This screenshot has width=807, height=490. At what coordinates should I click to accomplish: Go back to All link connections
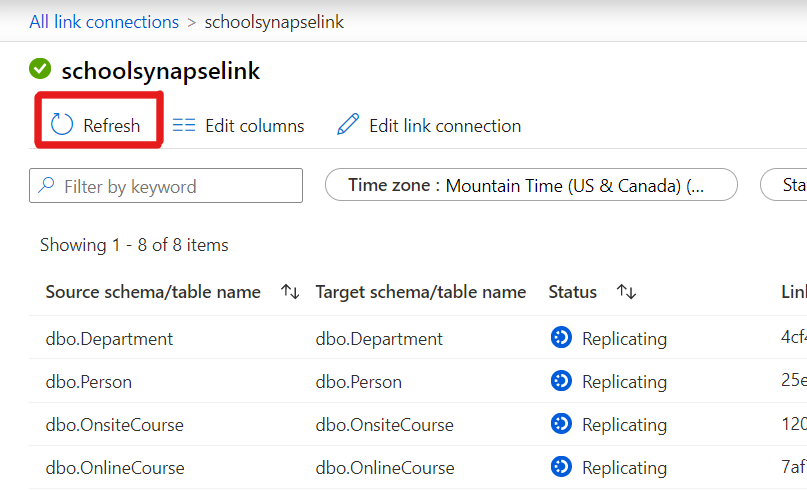(104, 22)
